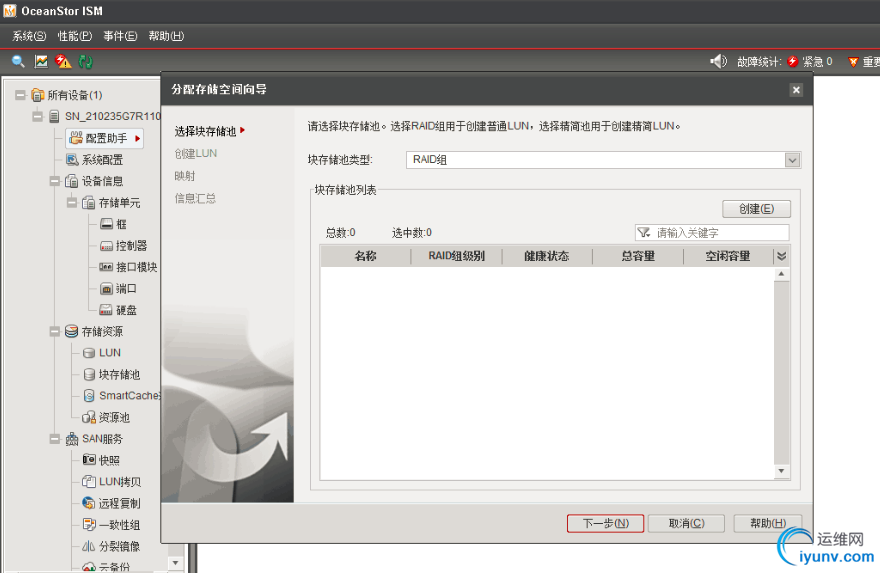880x573 pixels.
Task: Click the table scrollbar down arrow
Action: coord(781,471)
